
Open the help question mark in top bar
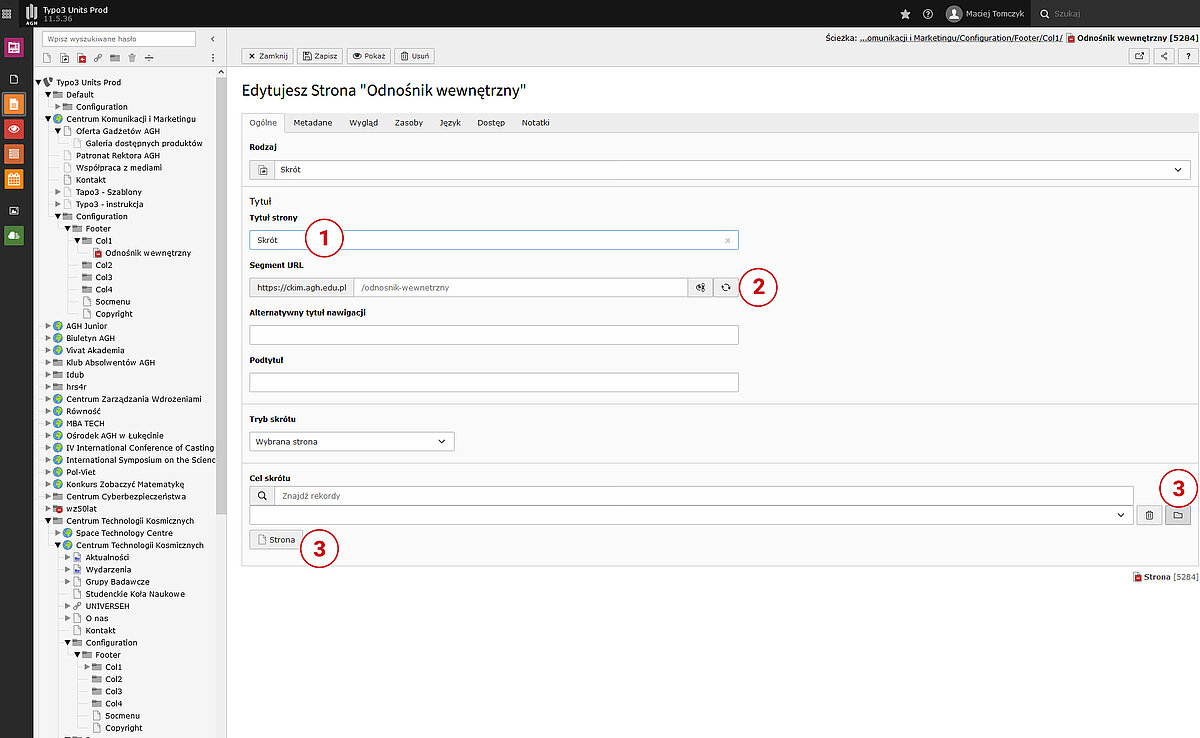(x=928, y=14)
